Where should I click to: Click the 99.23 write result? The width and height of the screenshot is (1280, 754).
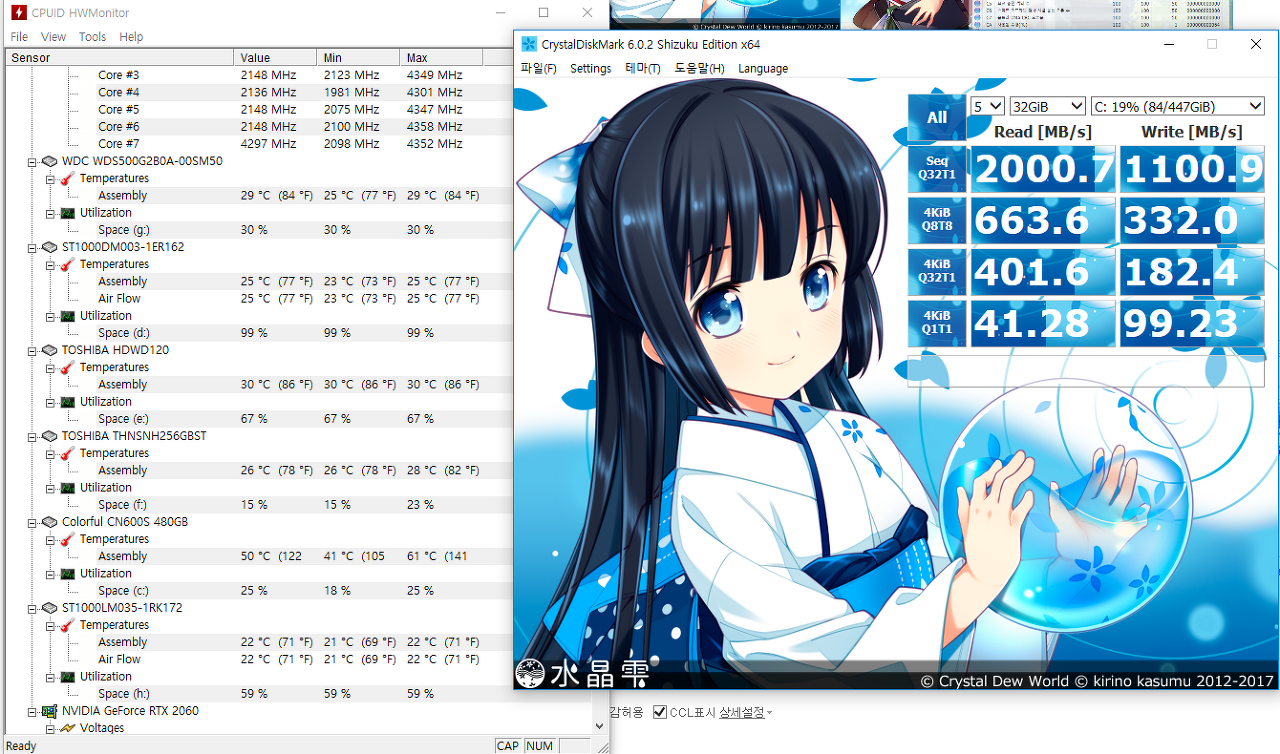pyautogui.click(x=1192, y=324)
